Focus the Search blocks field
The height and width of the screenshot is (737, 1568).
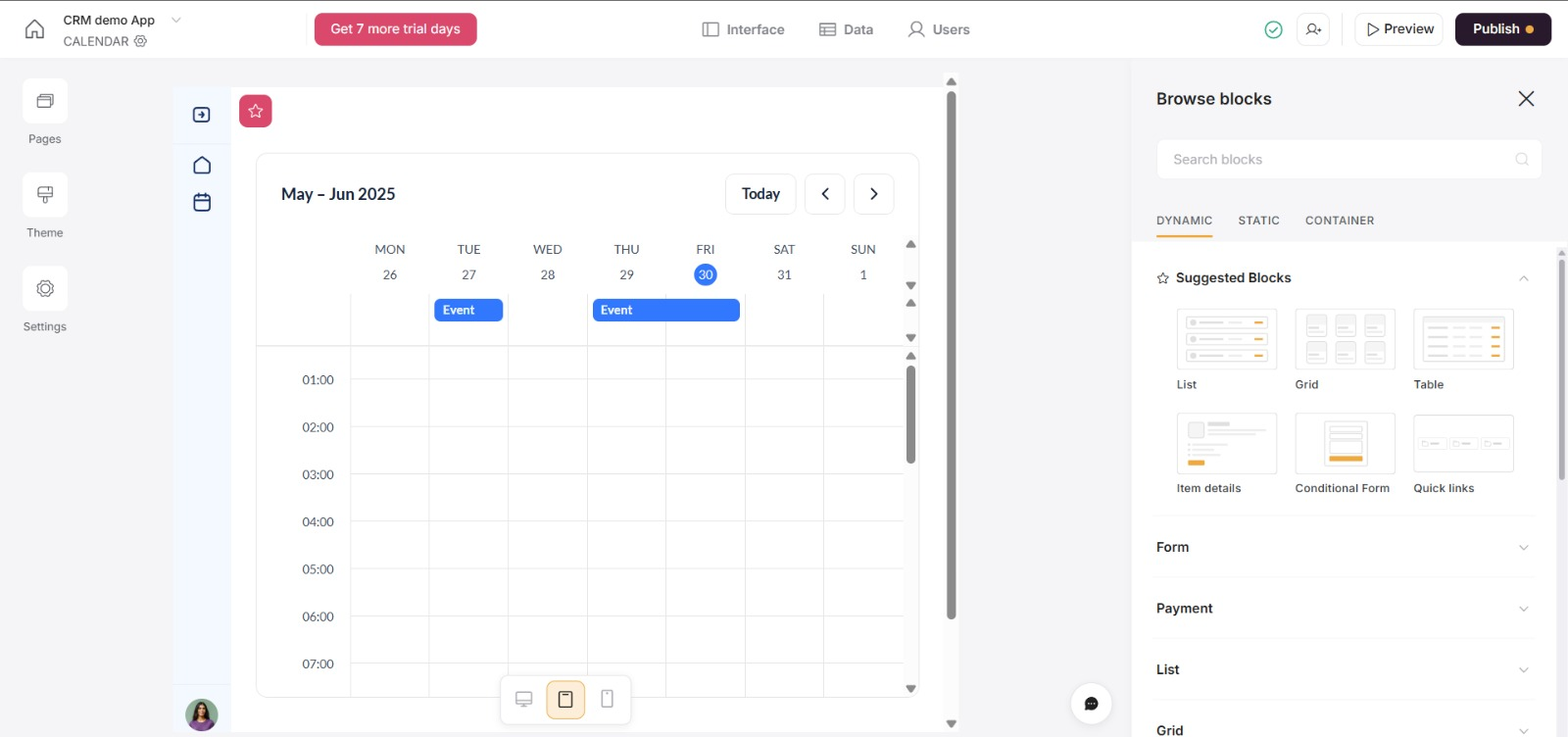[1348, 159]
